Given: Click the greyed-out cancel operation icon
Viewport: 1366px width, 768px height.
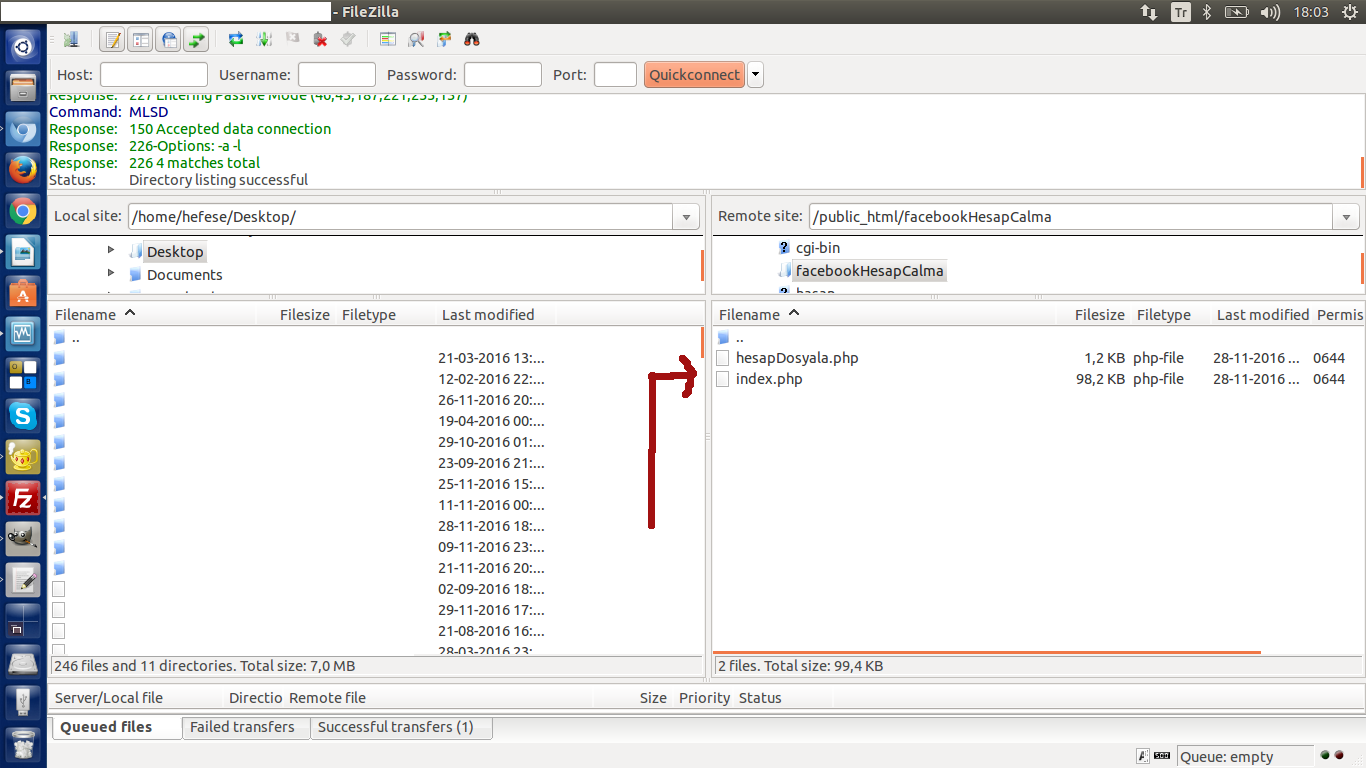Looking at the screenshot, I should tap(292, 40).
